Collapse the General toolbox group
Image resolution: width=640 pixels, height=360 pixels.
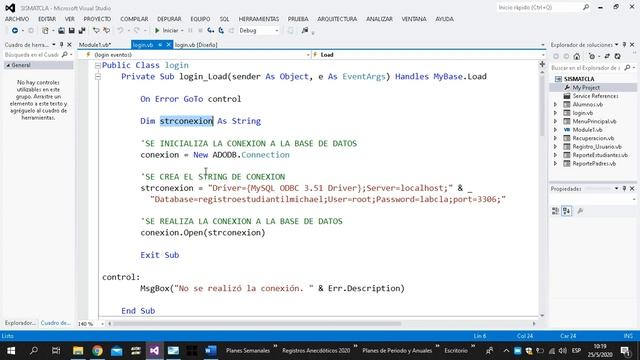[8, 65]
